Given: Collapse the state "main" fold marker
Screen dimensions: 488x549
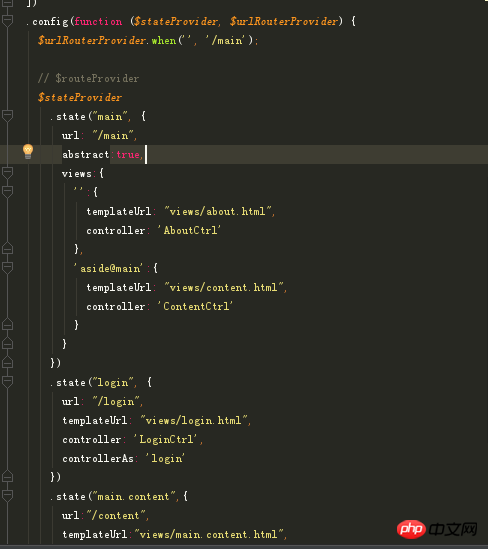Looking at the screenshot, I should click(7, 115).
